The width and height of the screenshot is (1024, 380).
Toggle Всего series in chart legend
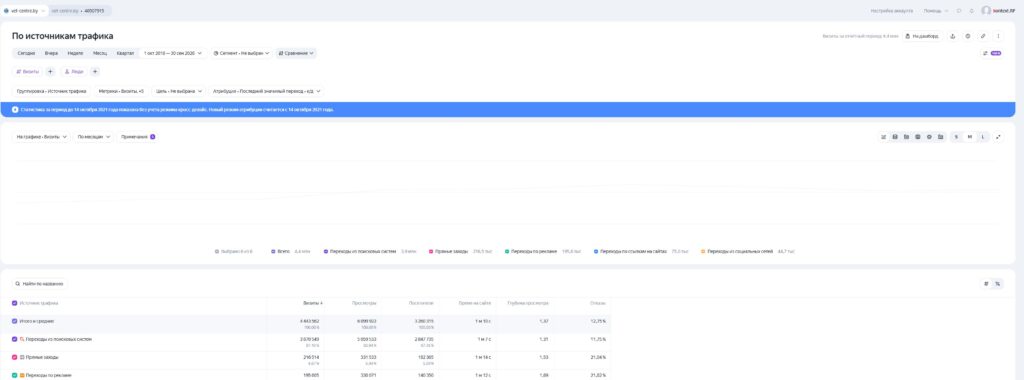[290, 251]
